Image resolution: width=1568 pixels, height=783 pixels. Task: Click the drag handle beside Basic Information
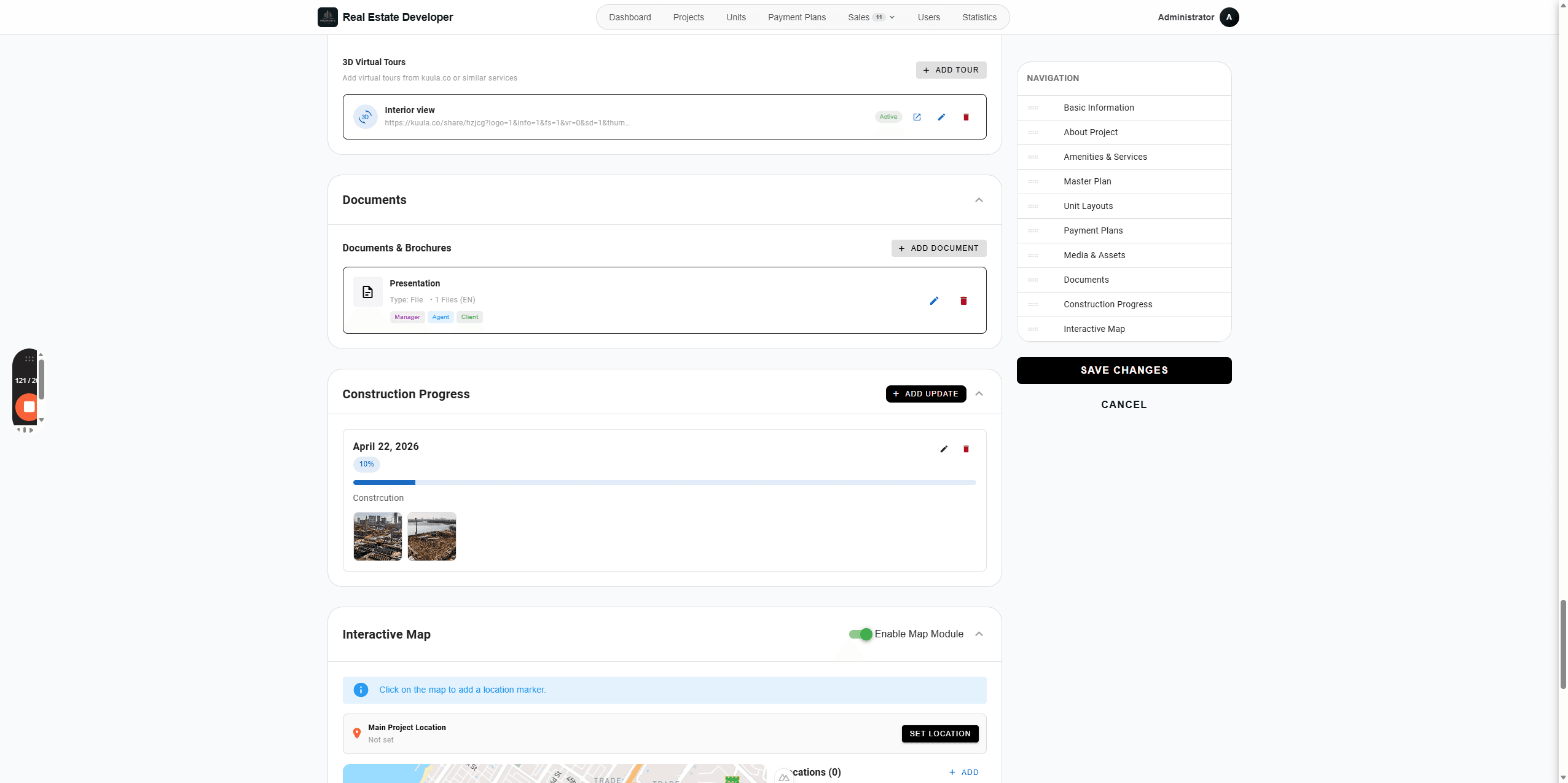point(1033,108)
